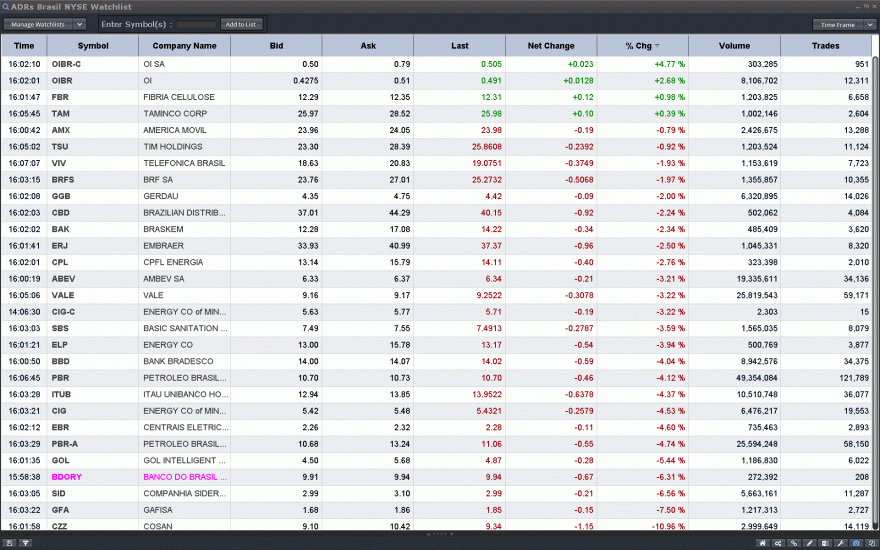Click the GERDAU company name

pyautogui.click(x=160, y=196)
